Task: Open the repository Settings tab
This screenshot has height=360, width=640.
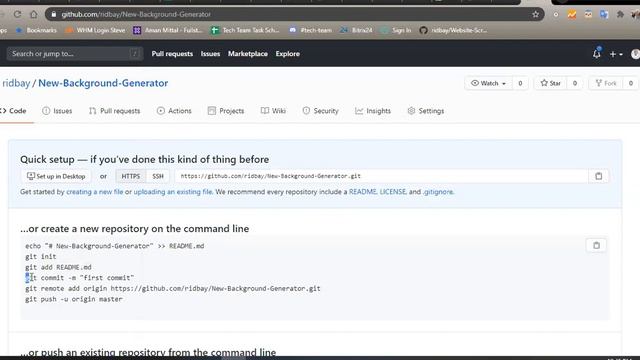Action: pyautogui.click(x=426, y=111)
